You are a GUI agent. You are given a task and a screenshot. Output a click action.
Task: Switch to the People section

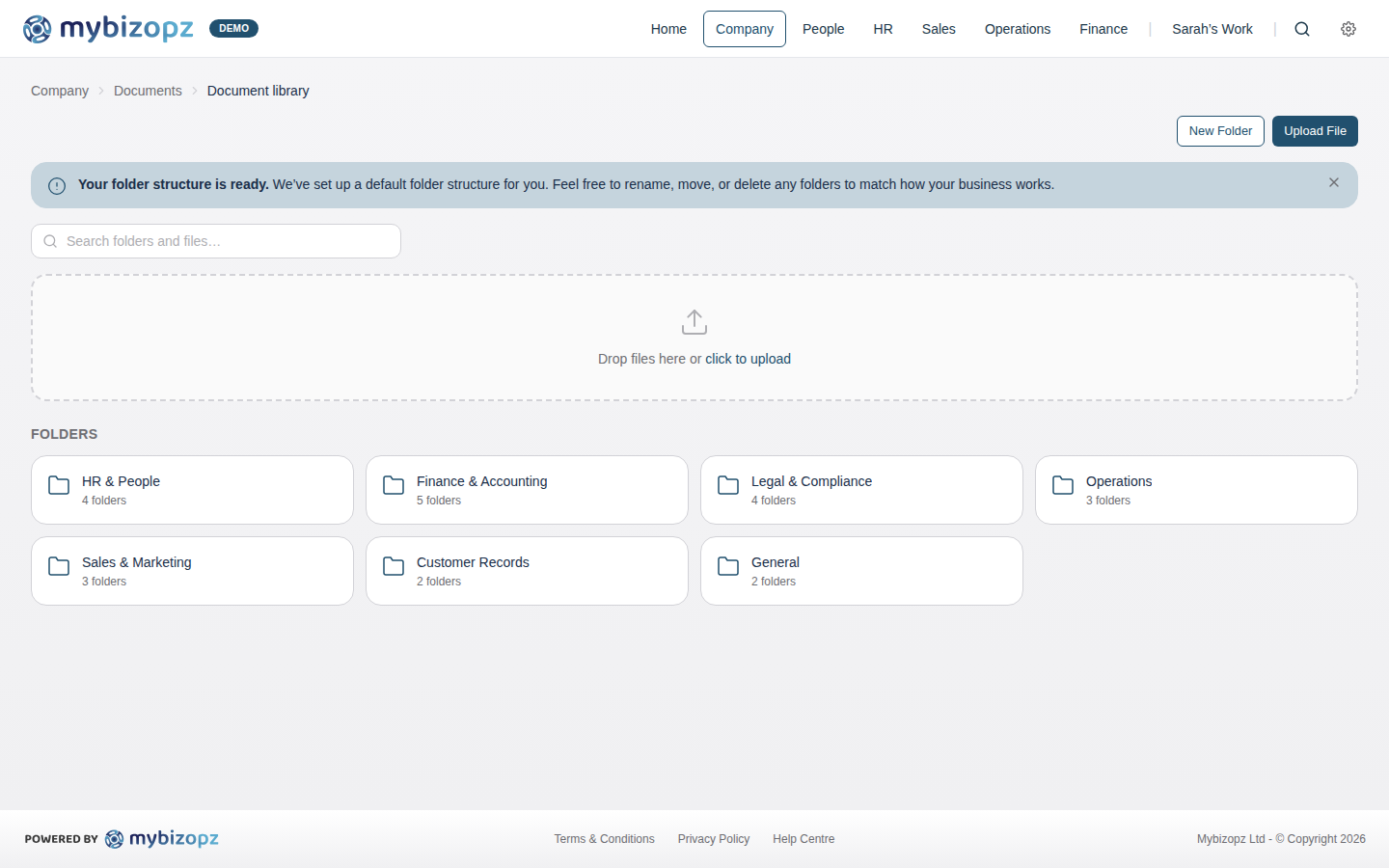[x=823, y=29]
